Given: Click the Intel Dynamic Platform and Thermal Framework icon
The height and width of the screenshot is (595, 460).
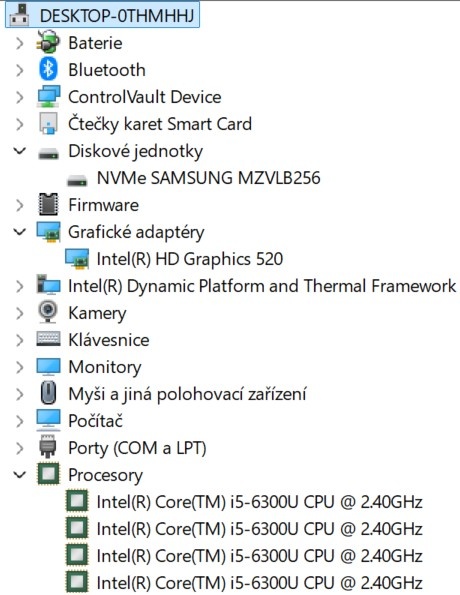Looking at the screenshot, I should tap(48, 286).
